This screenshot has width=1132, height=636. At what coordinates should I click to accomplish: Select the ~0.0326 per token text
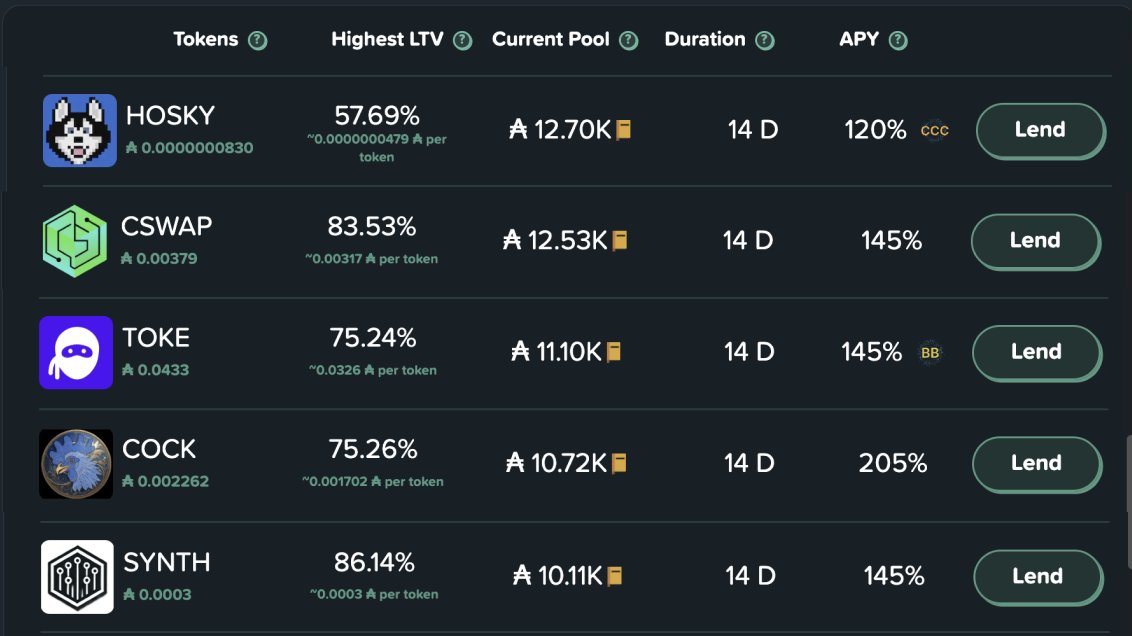pyautogui.click(x=373, y=370)
